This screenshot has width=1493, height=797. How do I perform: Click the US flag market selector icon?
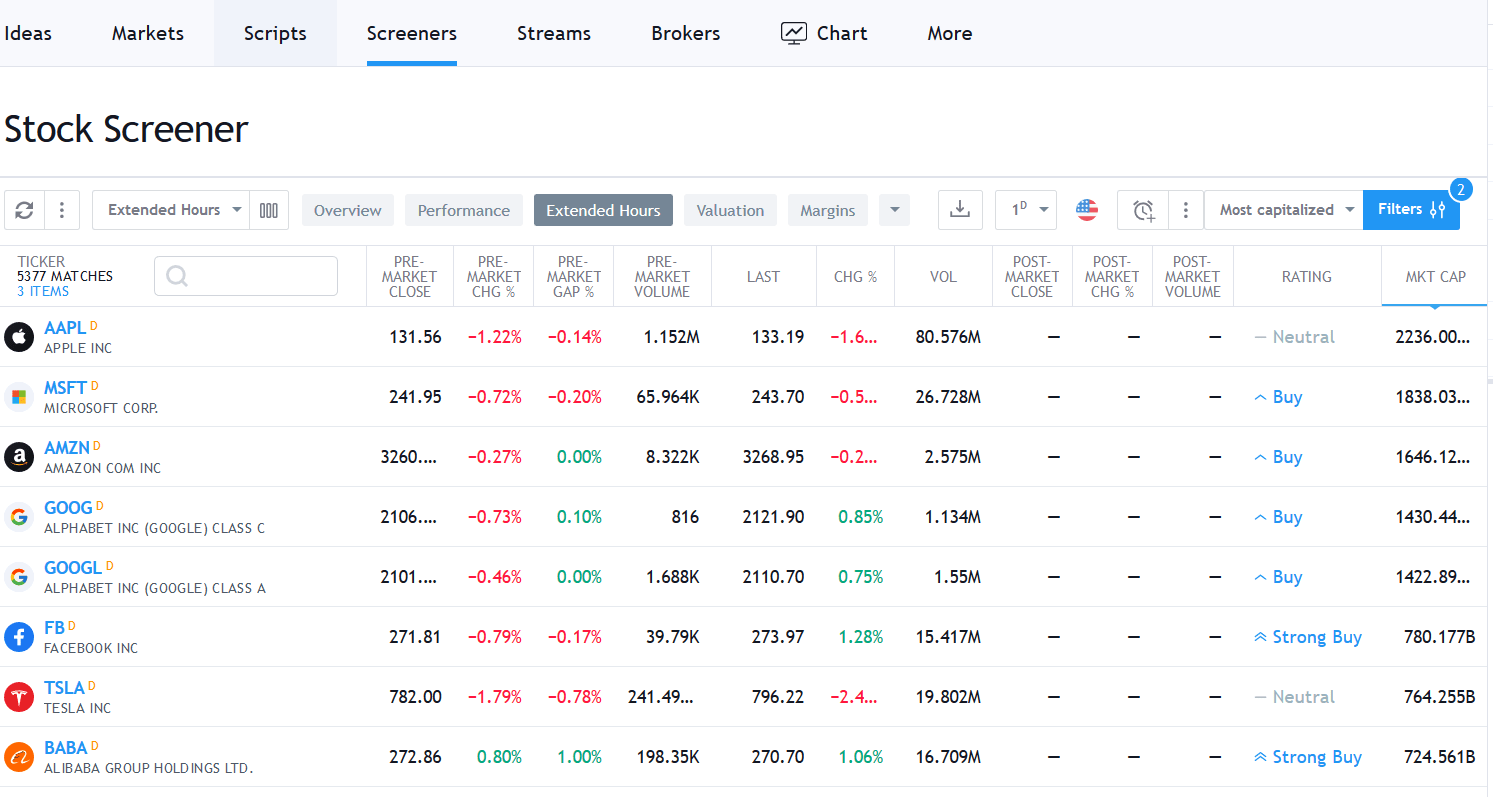(x=1087, y=209)
